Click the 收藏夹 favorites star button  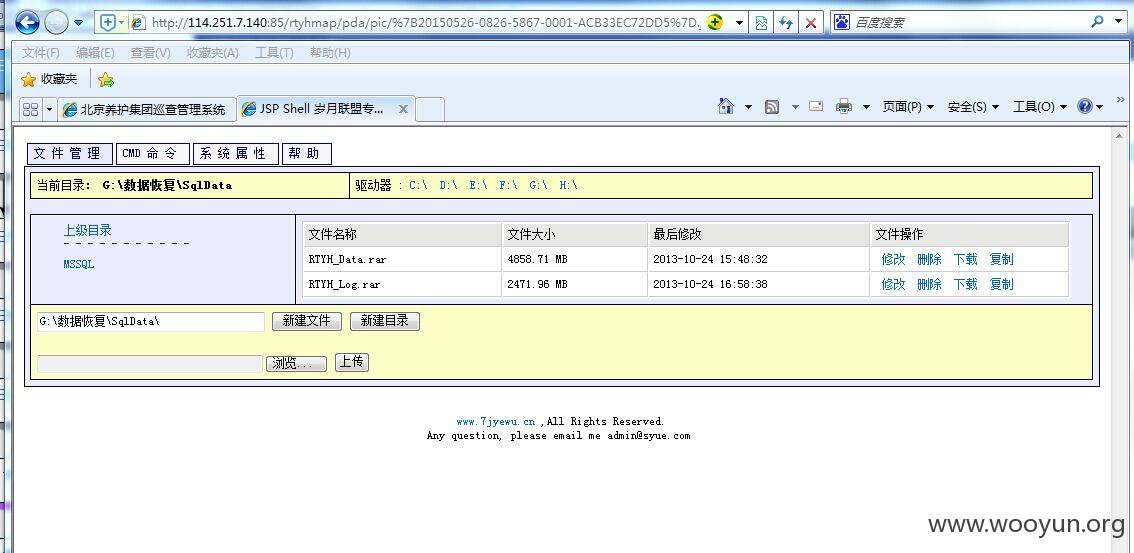tap(49, 80)
